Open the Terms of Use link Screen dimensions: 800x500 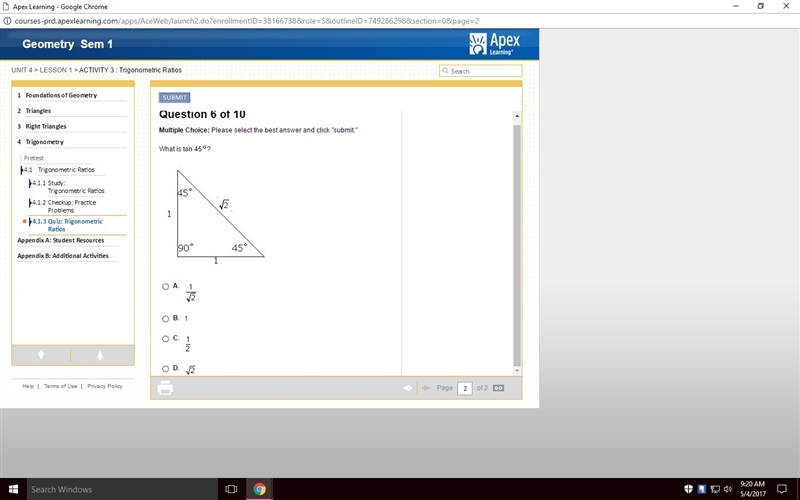[60, 386]
